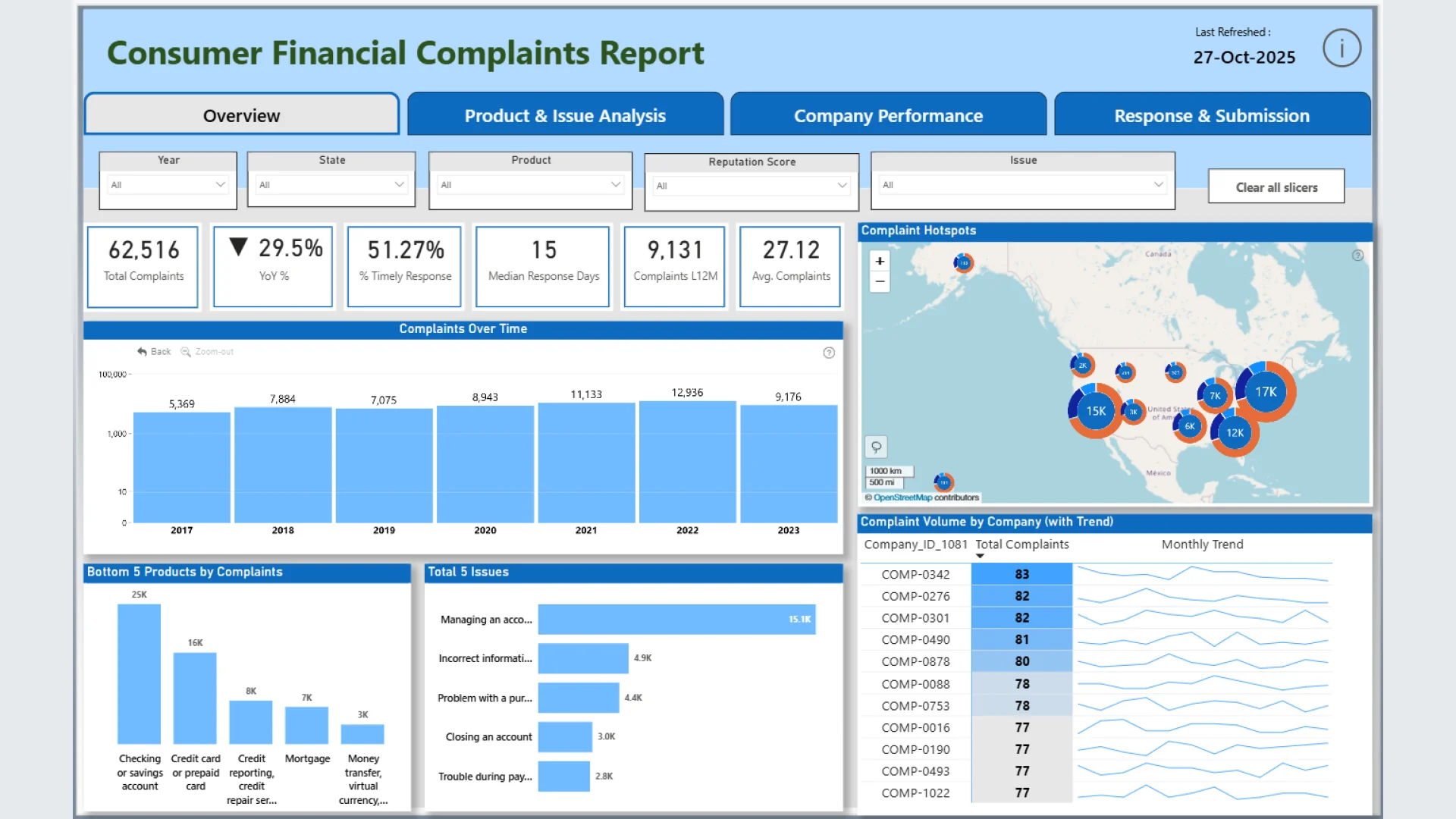This screenshot has width=1456, height=819.
Task: Zoom out on the Complaint Hotspots map
Action: tap(880, 281)
